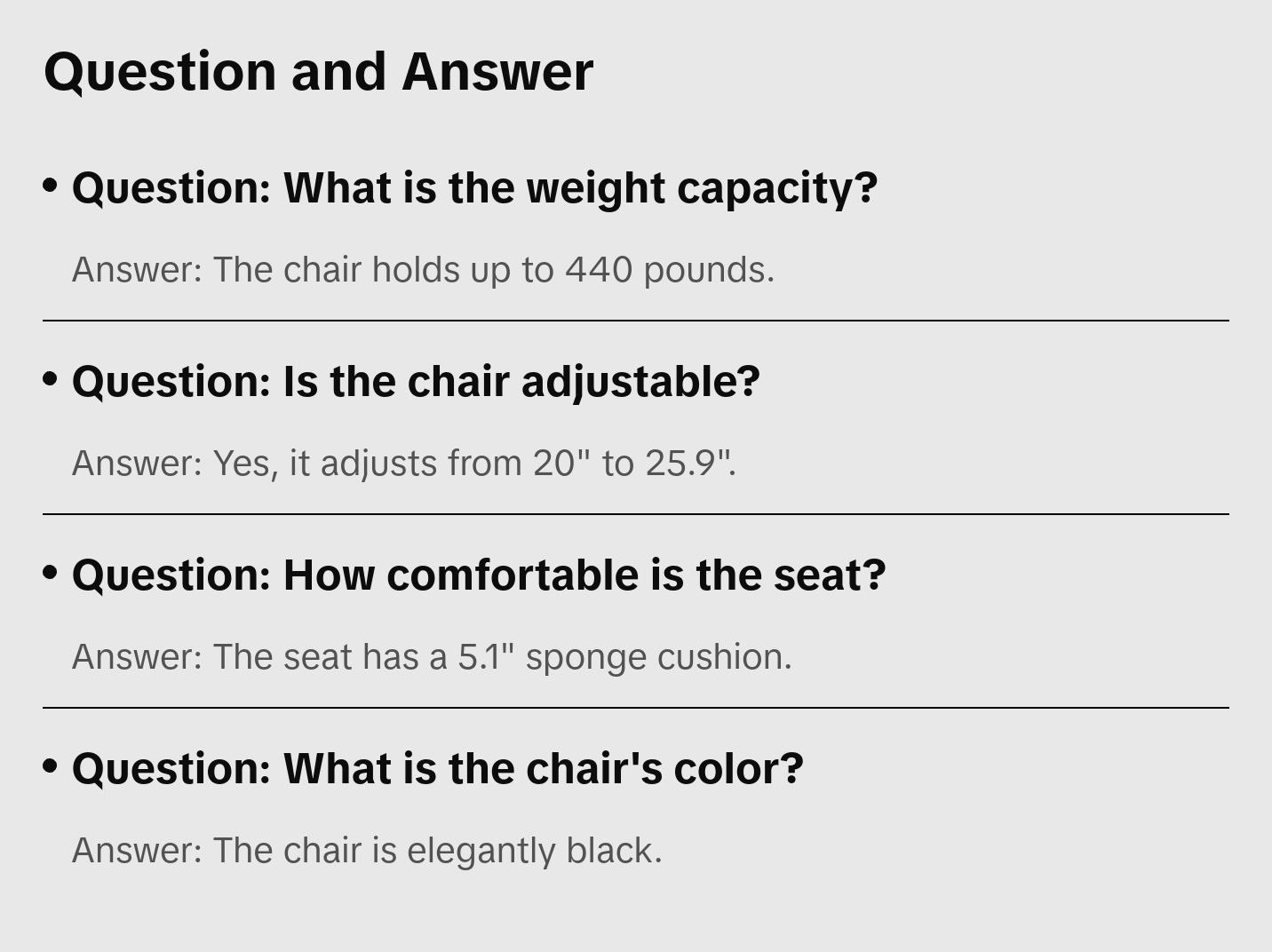Click the divider line below the weight answer

click(x=635, y=321)
